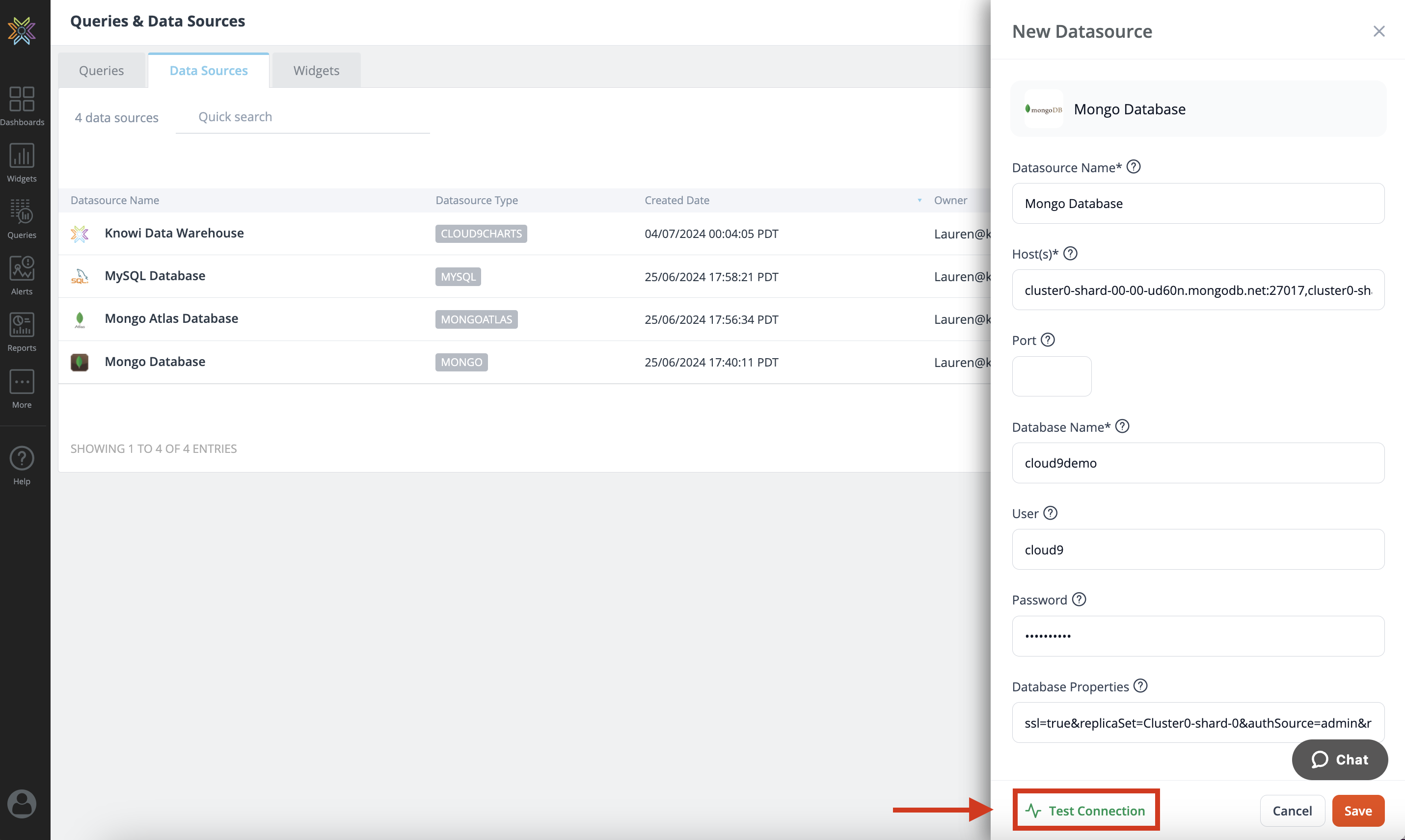Go to Queries sidebar icon
This screenshot has height=840, width=1405.
click(22, 218)
